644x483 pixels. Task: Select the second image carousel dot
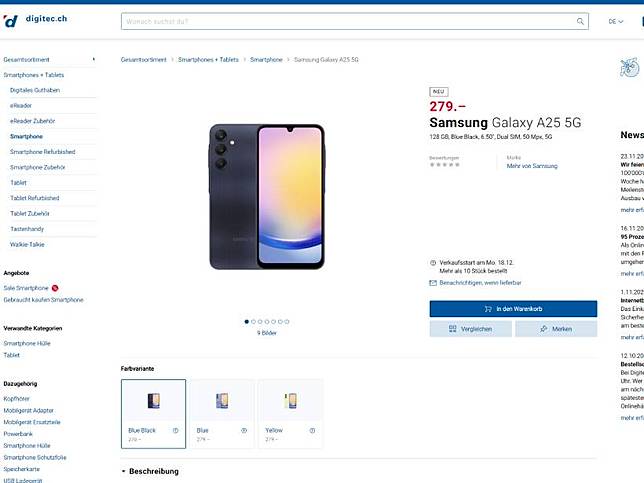pos(253,322)
